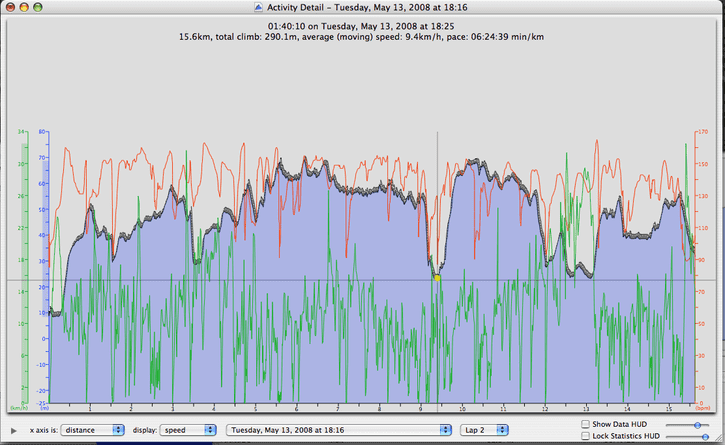Enable the Lock Statistics HUD checkbox
725x445 pixels.
585,436
